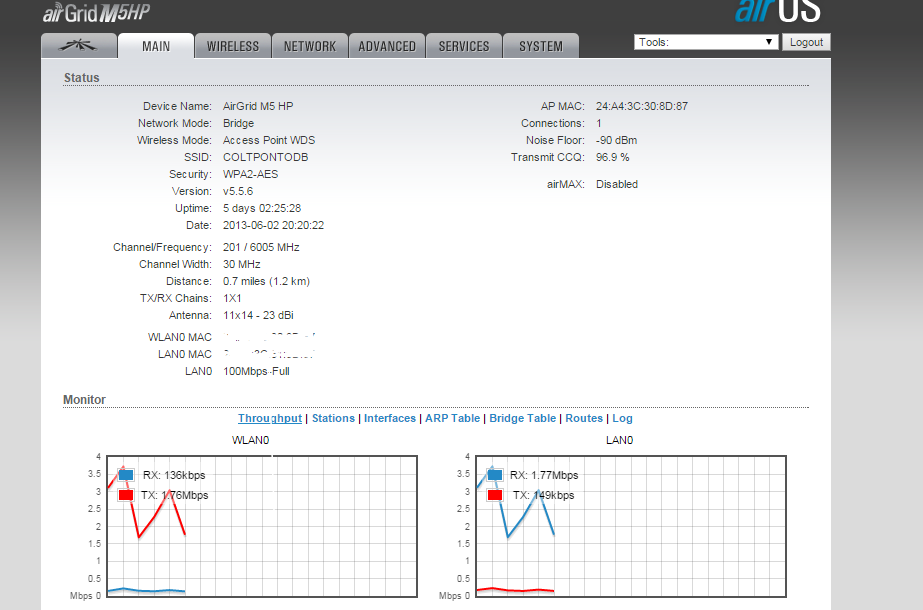Open the Stations monitor link
The height and width of the screenshot is (610, 923).
pyautogui.click(x=333, y=418)
